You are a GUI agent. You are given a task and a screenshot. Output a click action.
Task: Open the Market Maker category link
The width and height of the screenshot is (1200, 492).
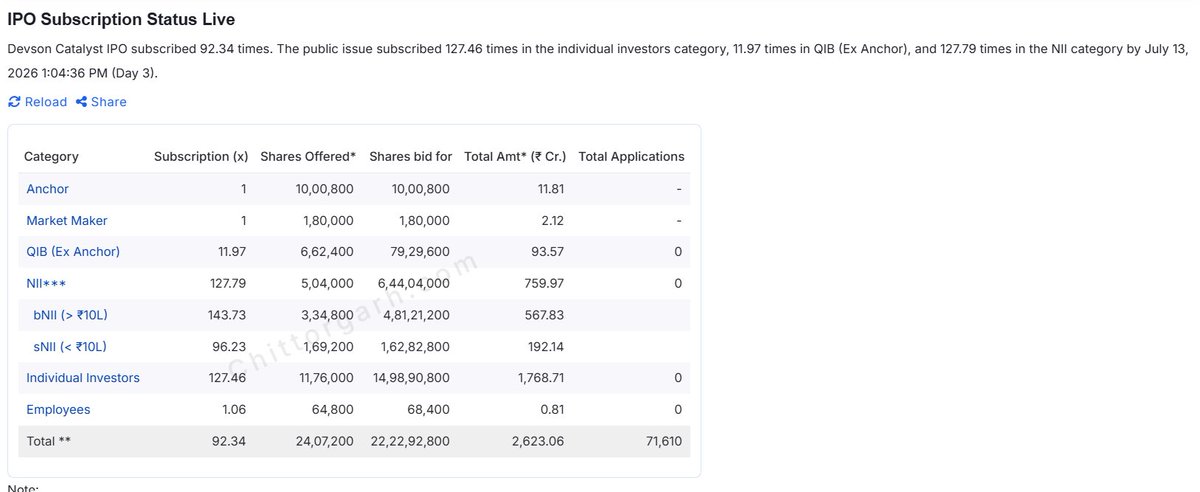(67, 220)
